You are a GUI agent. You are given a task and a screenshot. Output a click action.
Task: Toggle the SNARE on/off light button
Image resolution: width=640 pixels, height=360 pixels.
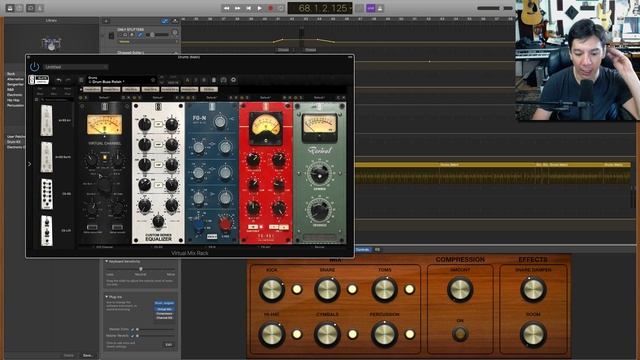pos(352,289)
